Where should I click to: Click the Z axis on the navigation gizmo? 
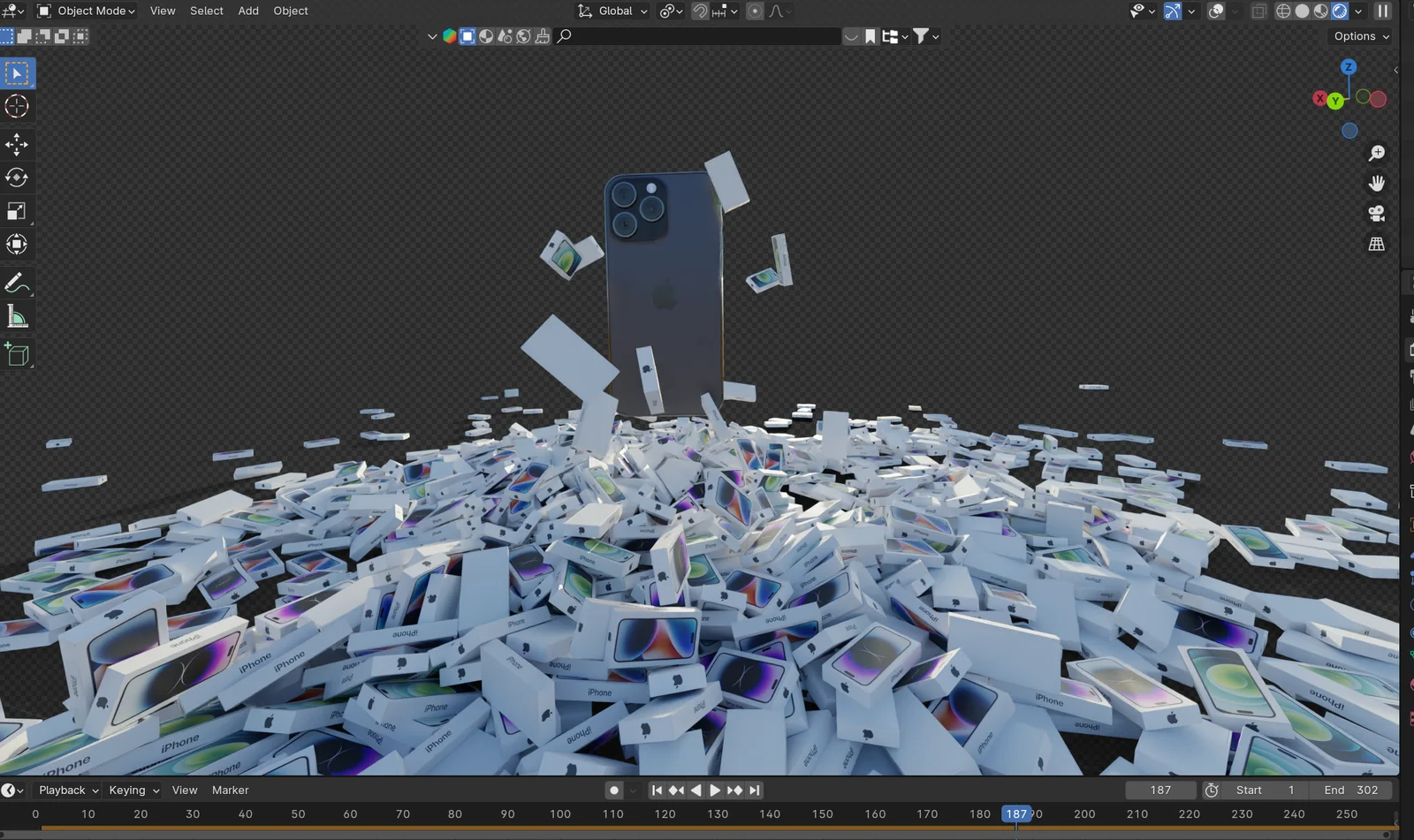pos(1349,67)
